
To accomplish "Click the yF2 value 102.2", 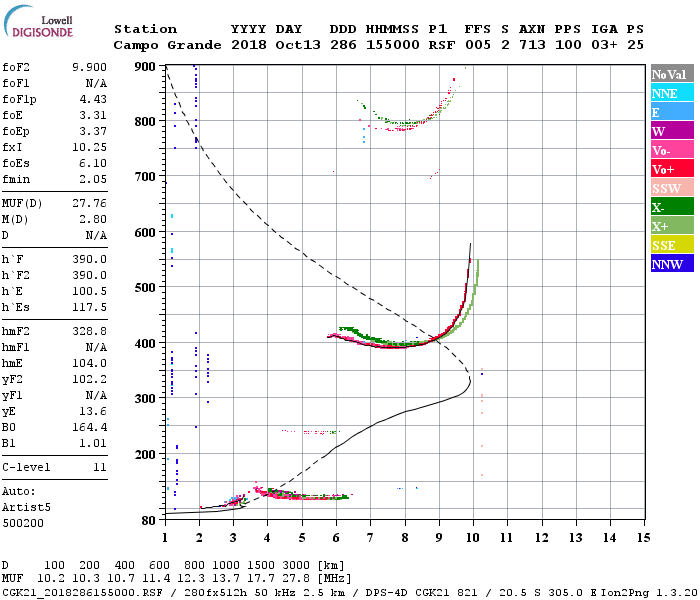I will 89,379.
